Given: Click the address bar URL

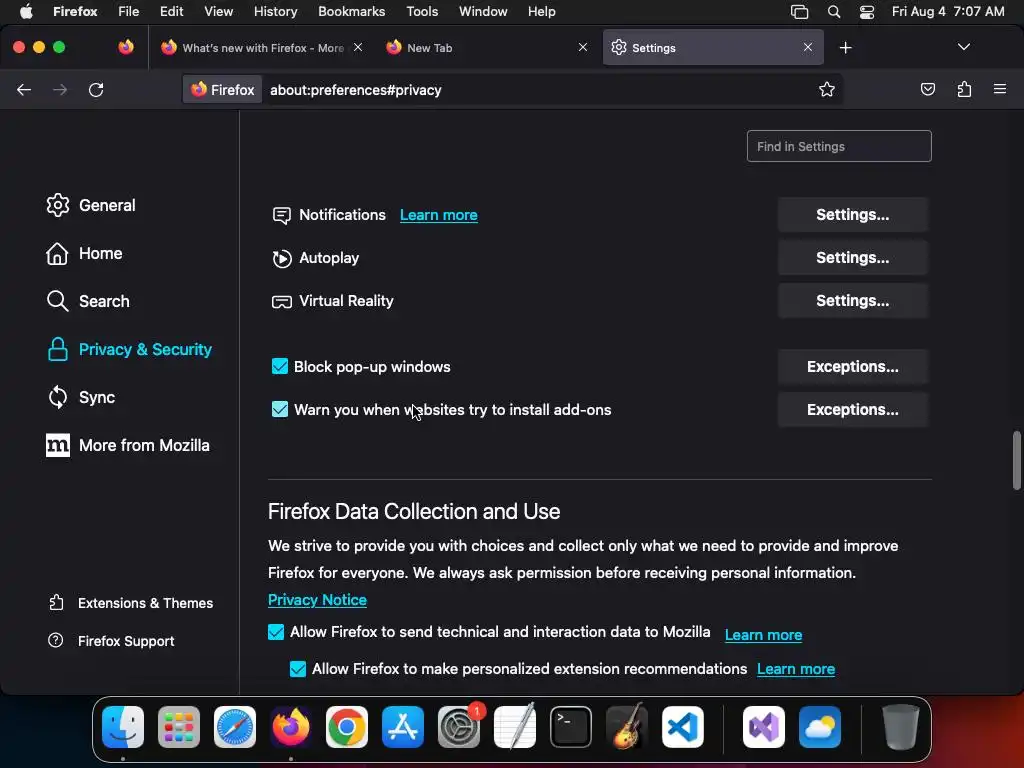Looking at the screenshot, I should pyautogui.click(x=355, y=90).
